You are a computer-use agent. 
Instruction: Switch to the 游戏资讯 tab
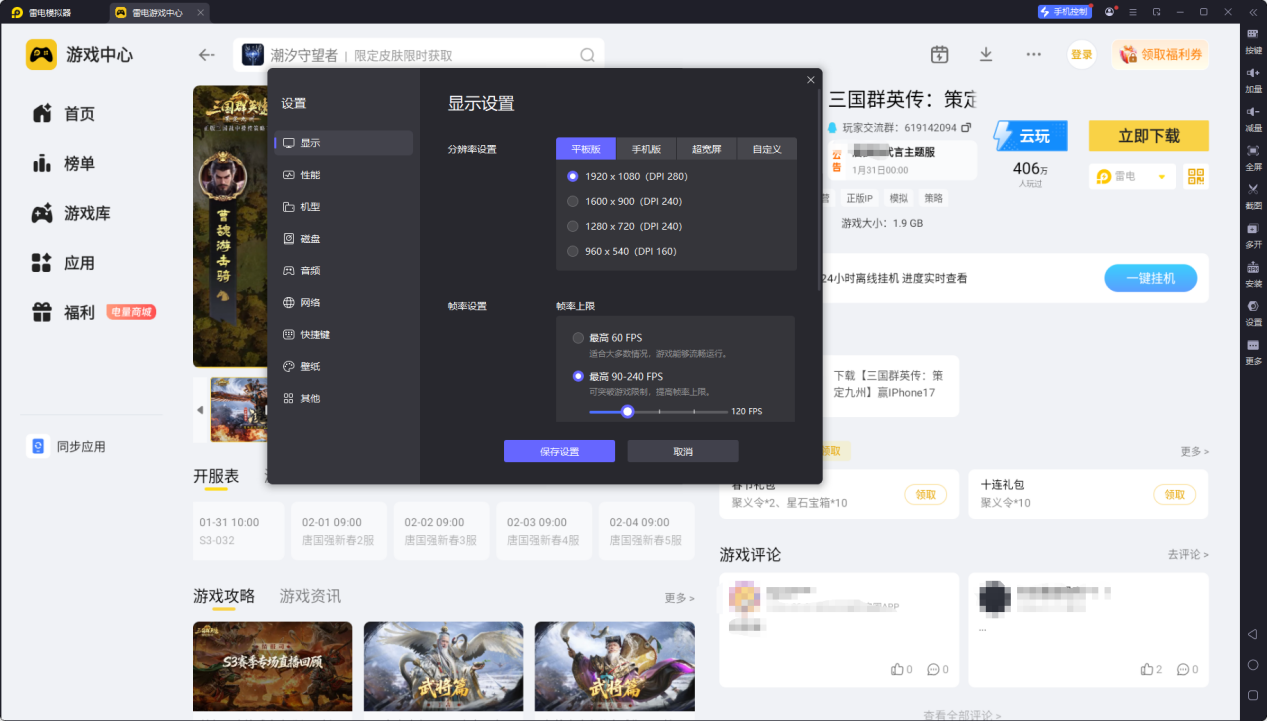pyautogui.click(x=310, y=596)
